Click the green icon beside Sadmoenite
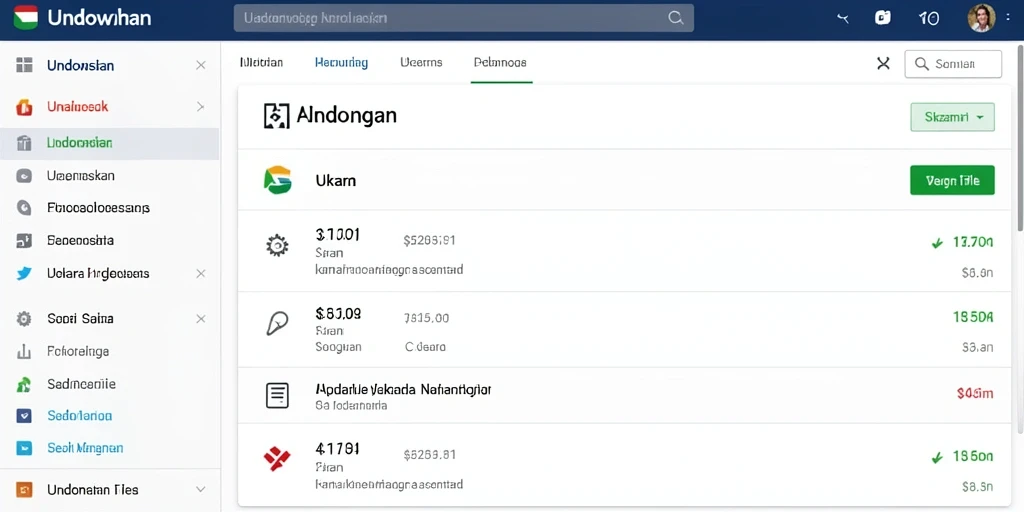1024x512 pixels. tap(24, 384)
